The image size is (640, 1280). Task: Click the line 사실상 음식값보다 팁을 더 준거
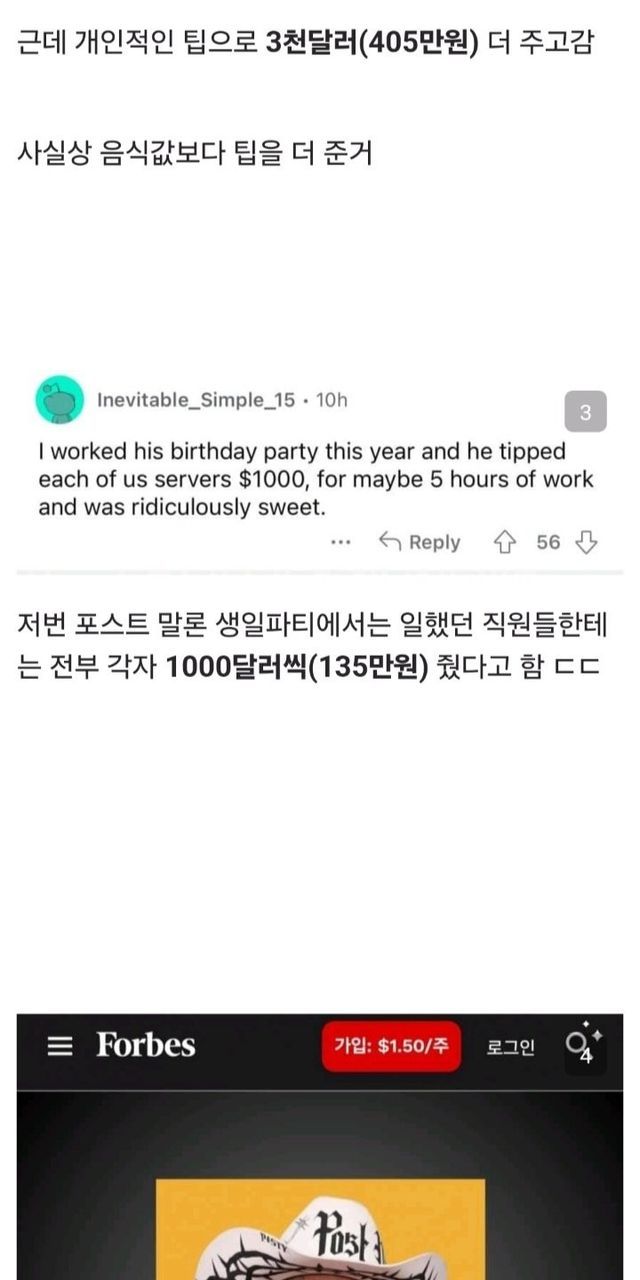(x=195, y=155)
